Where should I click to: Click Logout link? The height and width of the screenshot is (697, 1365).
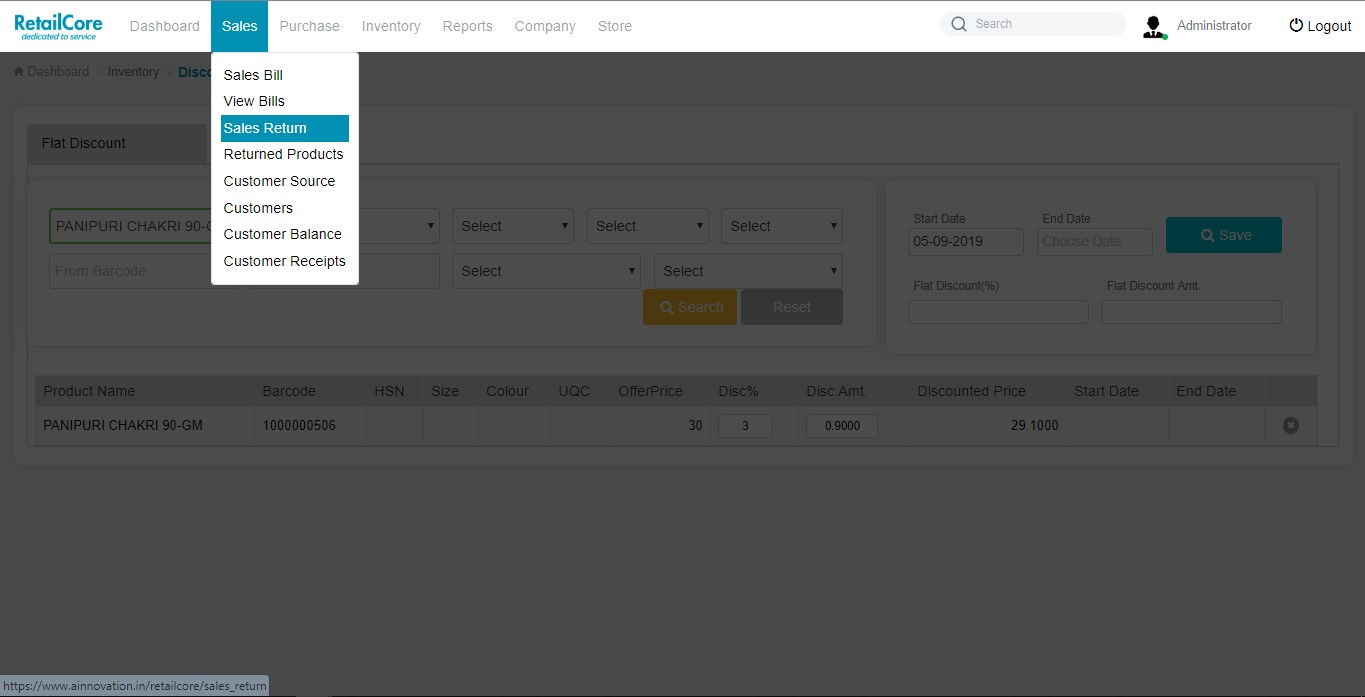click(x=1320, y=26)
